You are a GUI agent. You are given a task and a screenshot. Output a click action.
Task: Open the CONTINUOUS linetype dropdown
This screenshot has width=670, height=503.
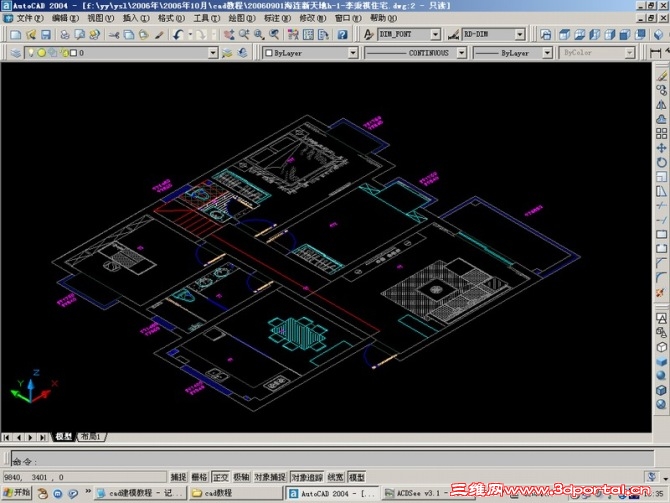(x=461, y=53)
